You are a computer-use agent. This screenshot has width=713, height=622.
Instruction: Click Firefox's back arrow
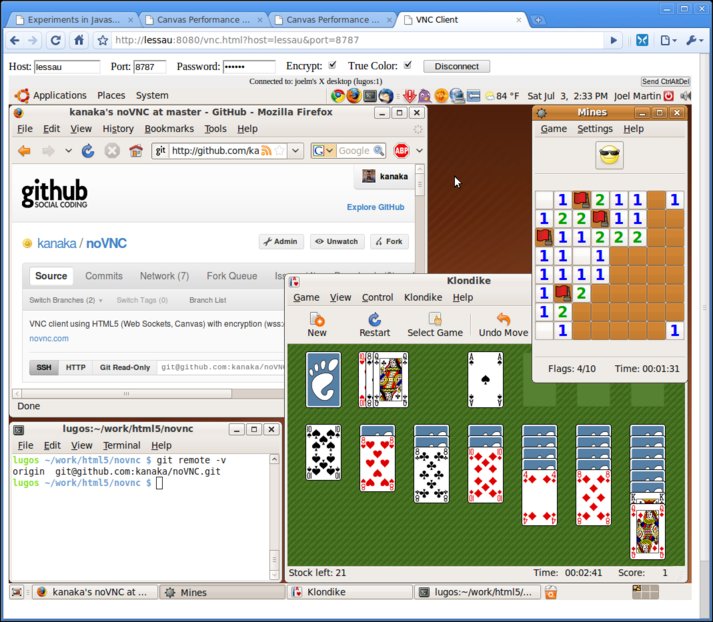[24, 150]
